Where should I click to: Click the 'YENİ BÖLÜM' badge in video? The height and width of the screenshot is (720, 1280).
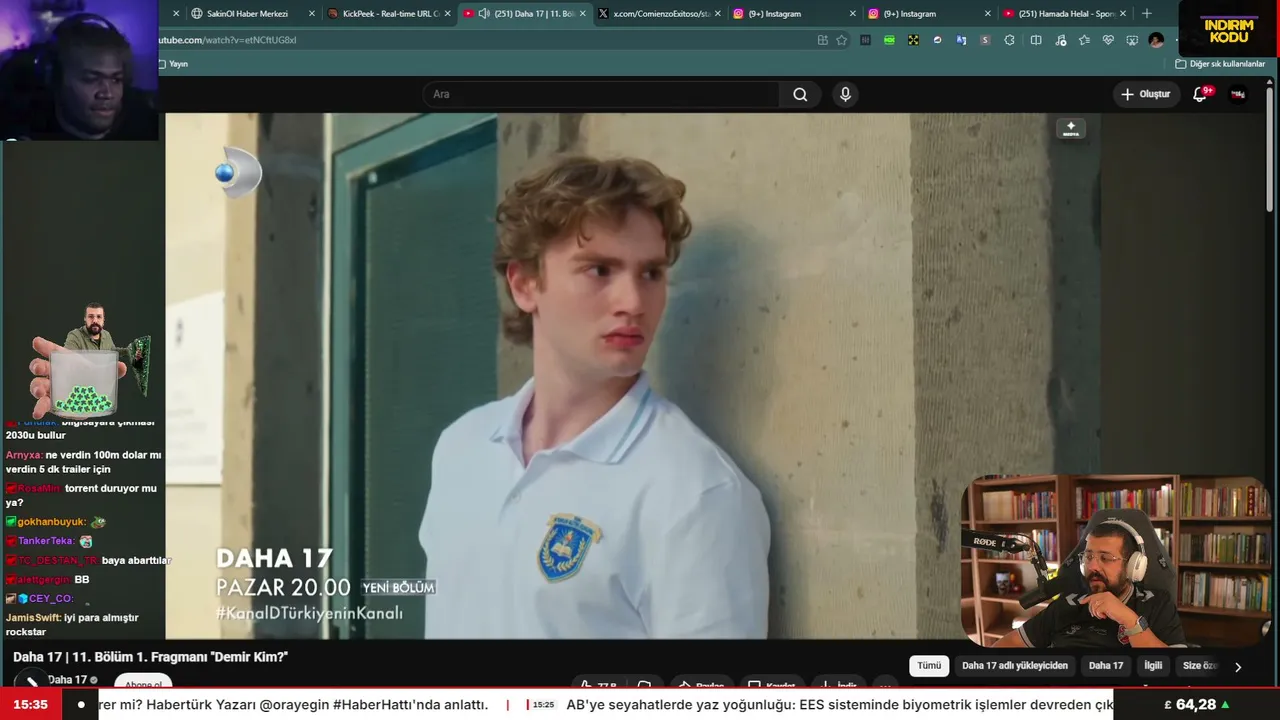[398, 588]
